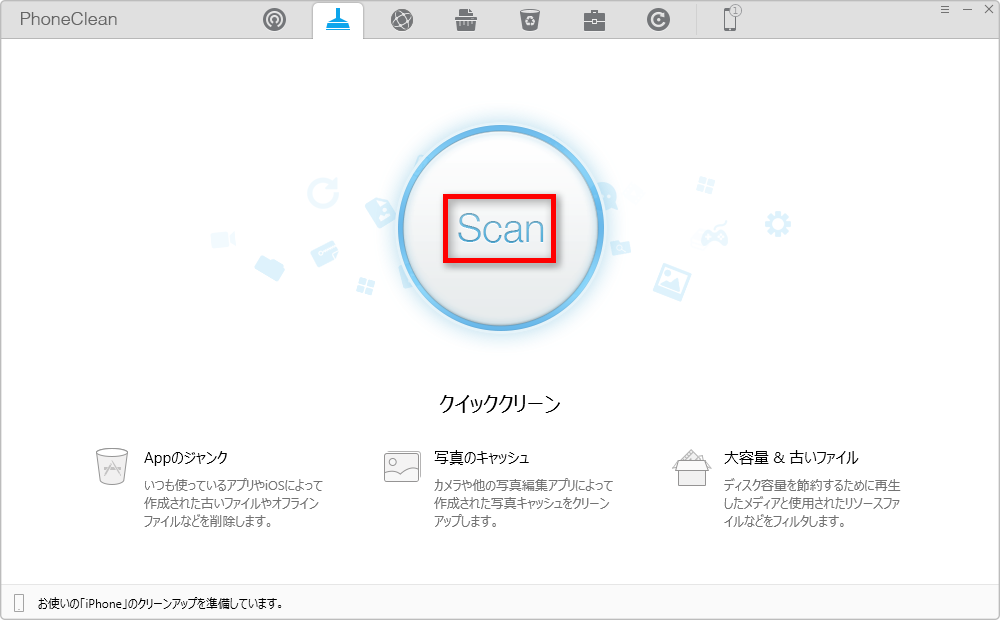Image resolution: width=1000 pixels, height=620 pixels.
Task: Click the large & old files box icon
Action: (x=691, y=468)
